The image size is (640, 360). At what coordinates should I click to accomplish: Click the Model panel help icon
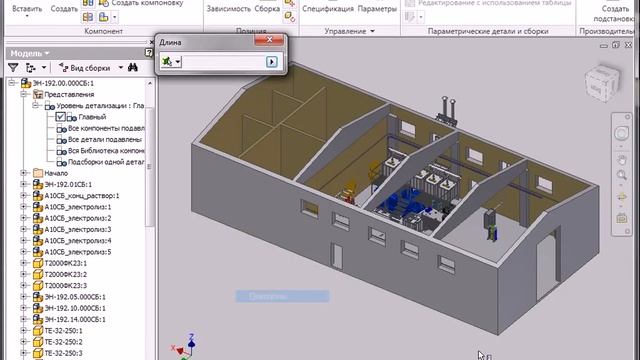[x=149, y=53]
